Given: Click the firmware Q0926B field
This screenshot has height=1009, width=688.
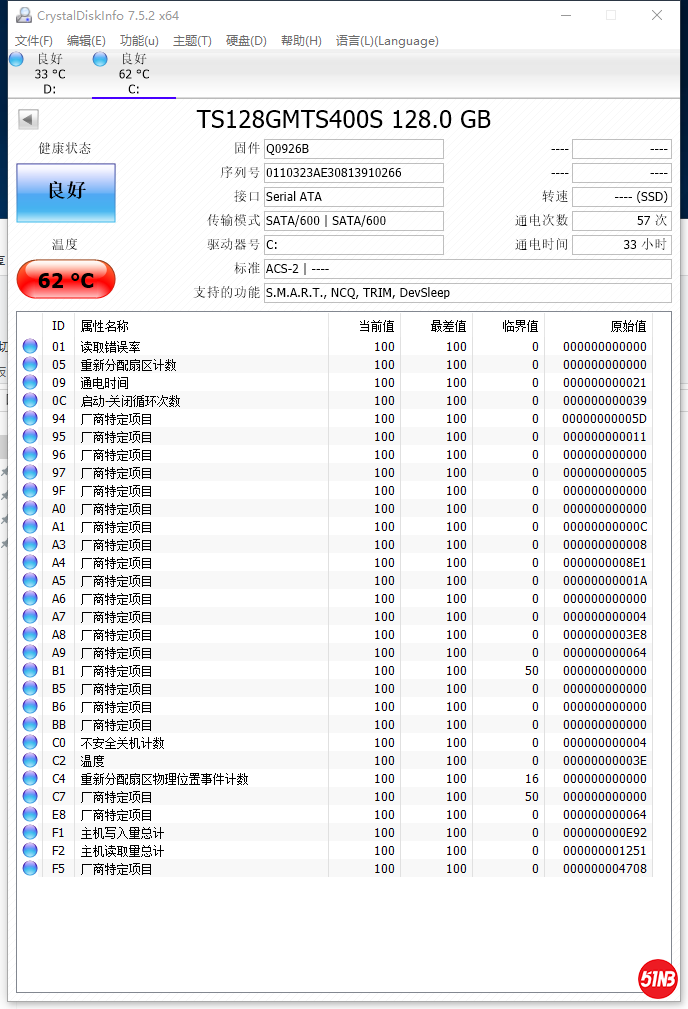Looking at the screenshot, I should [353, 149].
